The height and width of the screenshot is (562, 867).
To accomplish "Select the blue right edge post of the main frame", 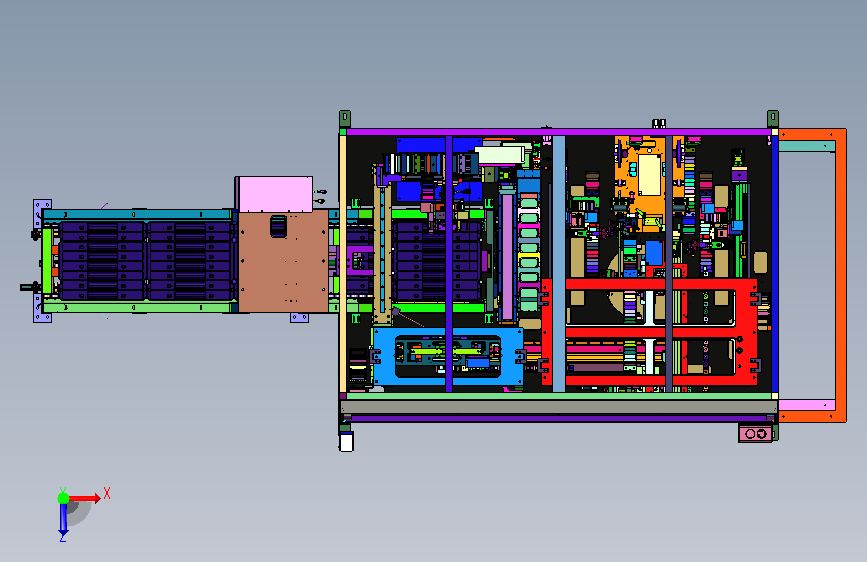I will 775,264.
